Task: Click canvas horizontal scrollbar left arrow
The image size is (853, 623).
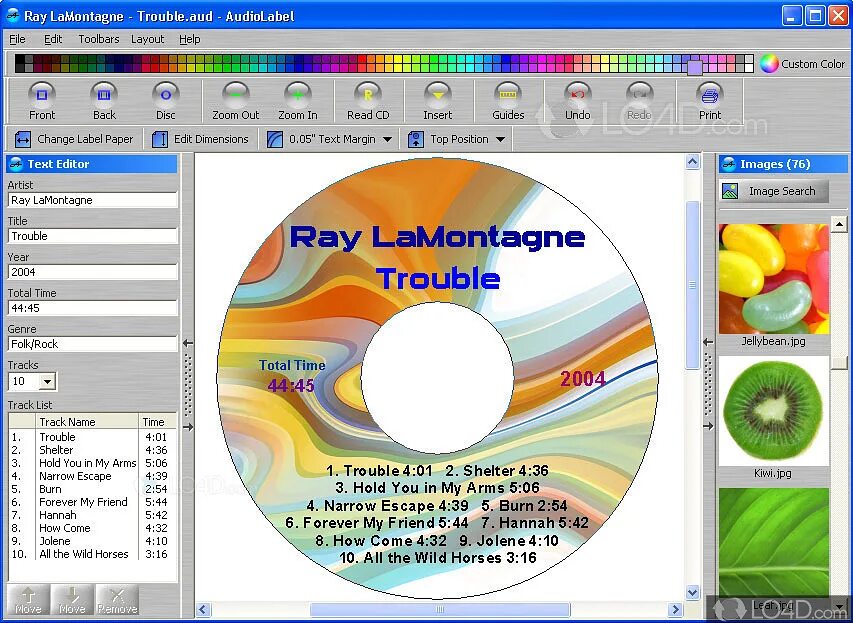Action: point(203,609)
